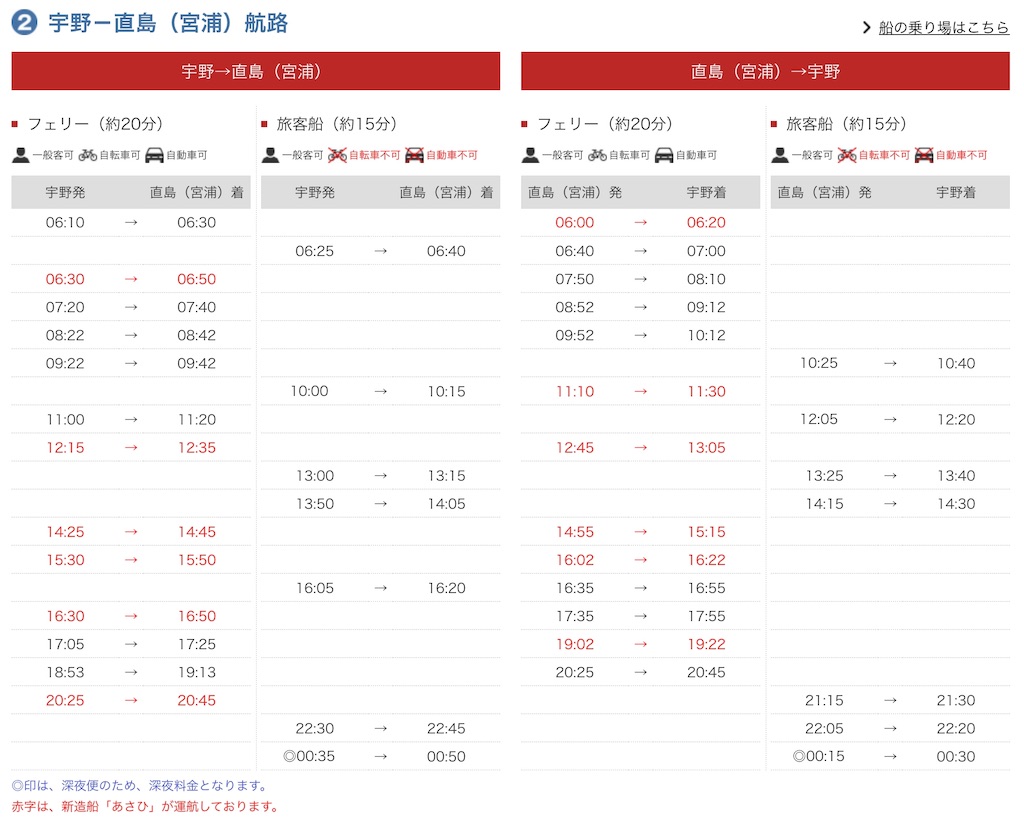Click crossed-out bicycle icon under Naoshima-departure passenger boat
Viewport: 1024px width, 823px height.
847,155
